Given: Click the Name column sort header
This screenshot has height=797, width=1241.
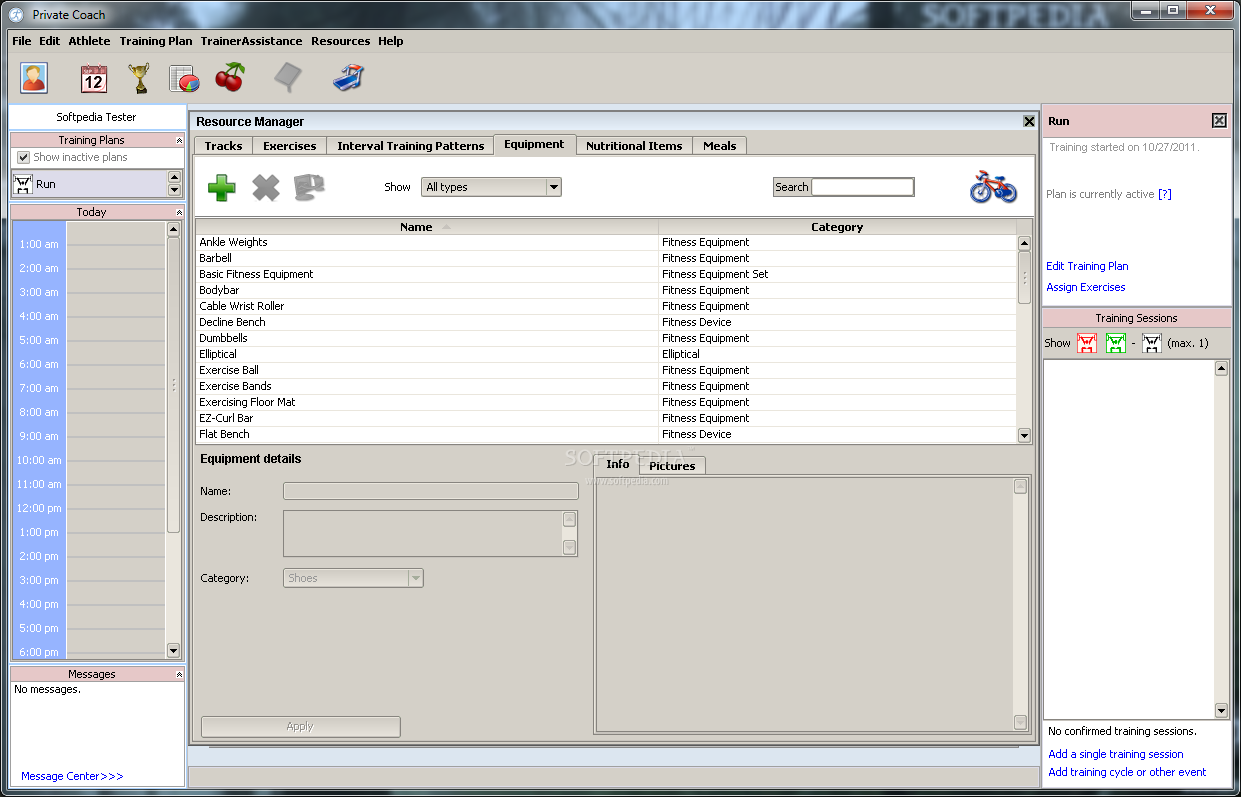Looking at the screenshot, I should click(427, 227).
